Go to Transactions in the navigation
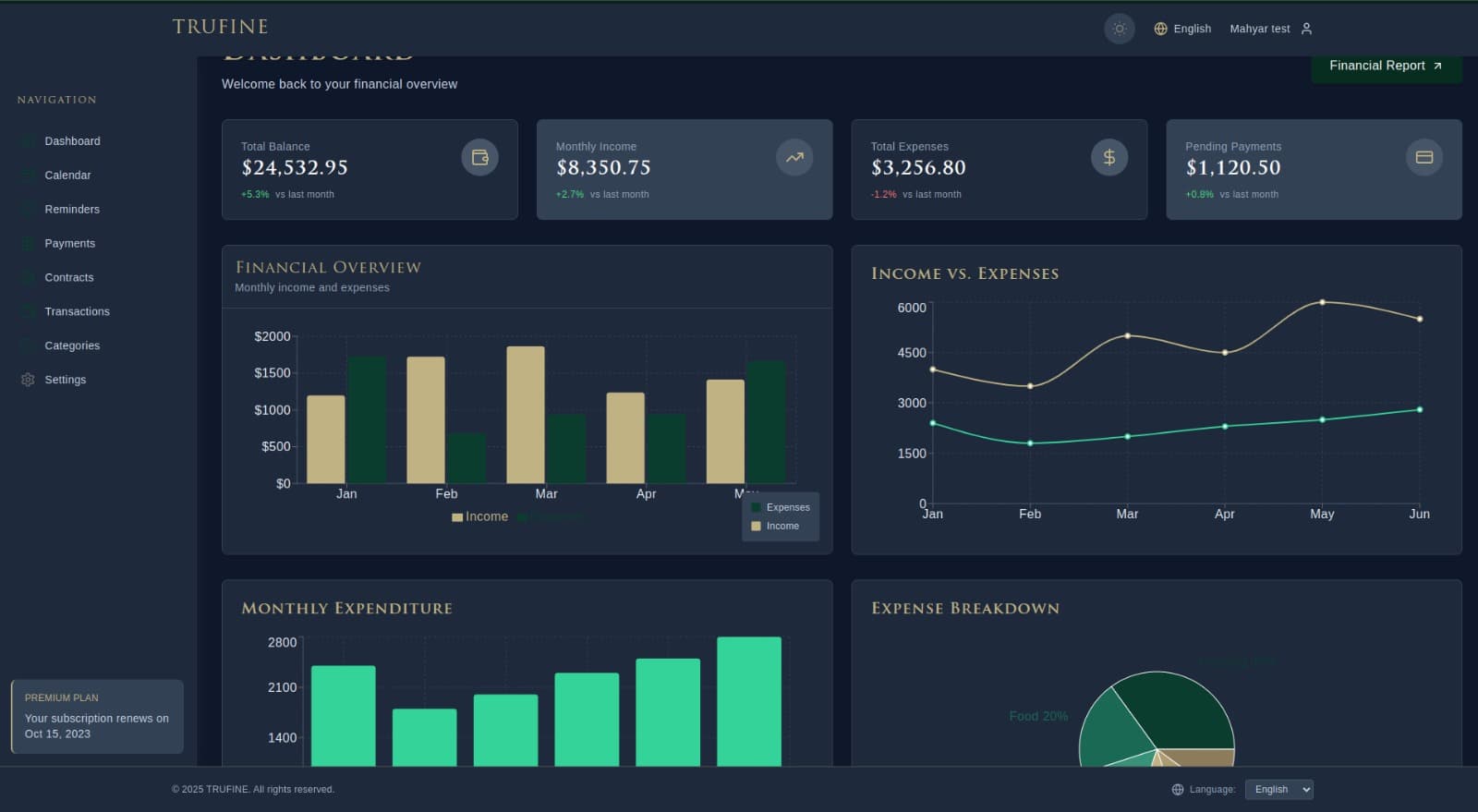This screenshot has height=812, width=1478. (x=77, y=311)
